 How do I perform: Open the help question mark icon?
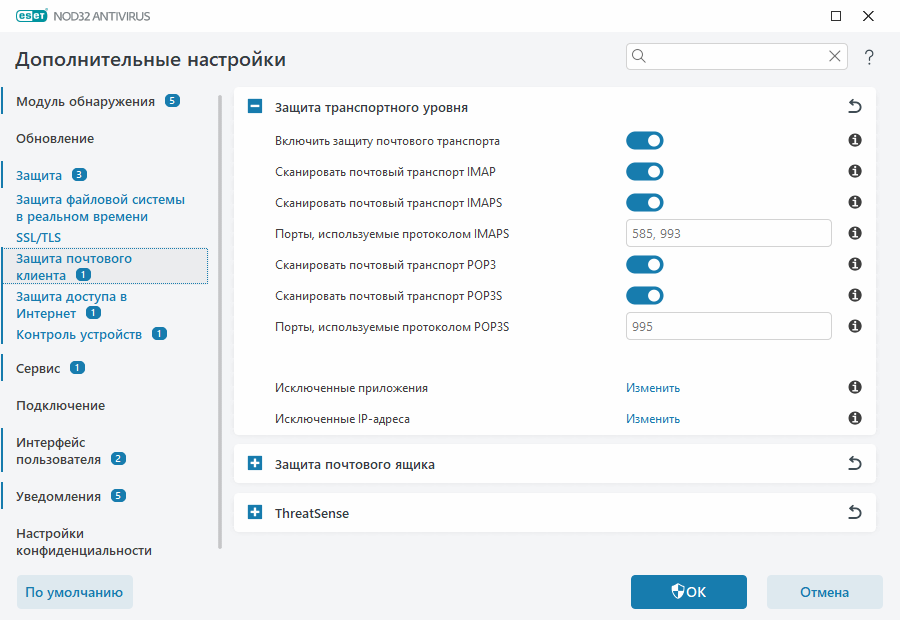tap(868, 56)
